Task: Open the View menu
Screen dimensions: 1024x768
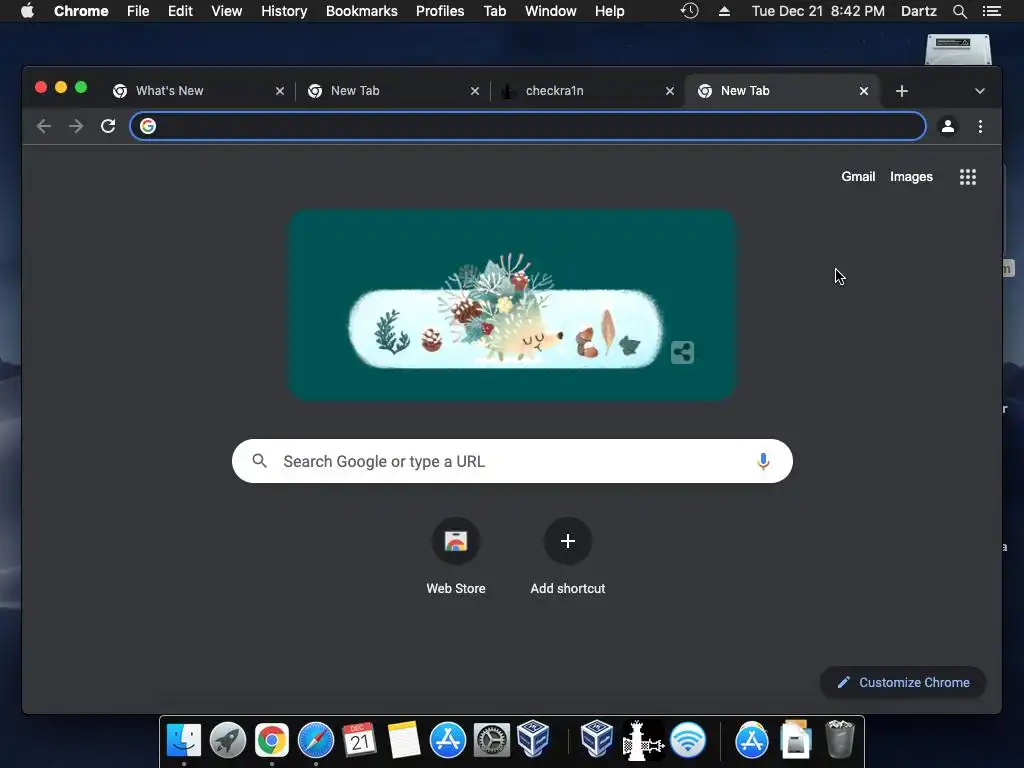Action: 227,11
